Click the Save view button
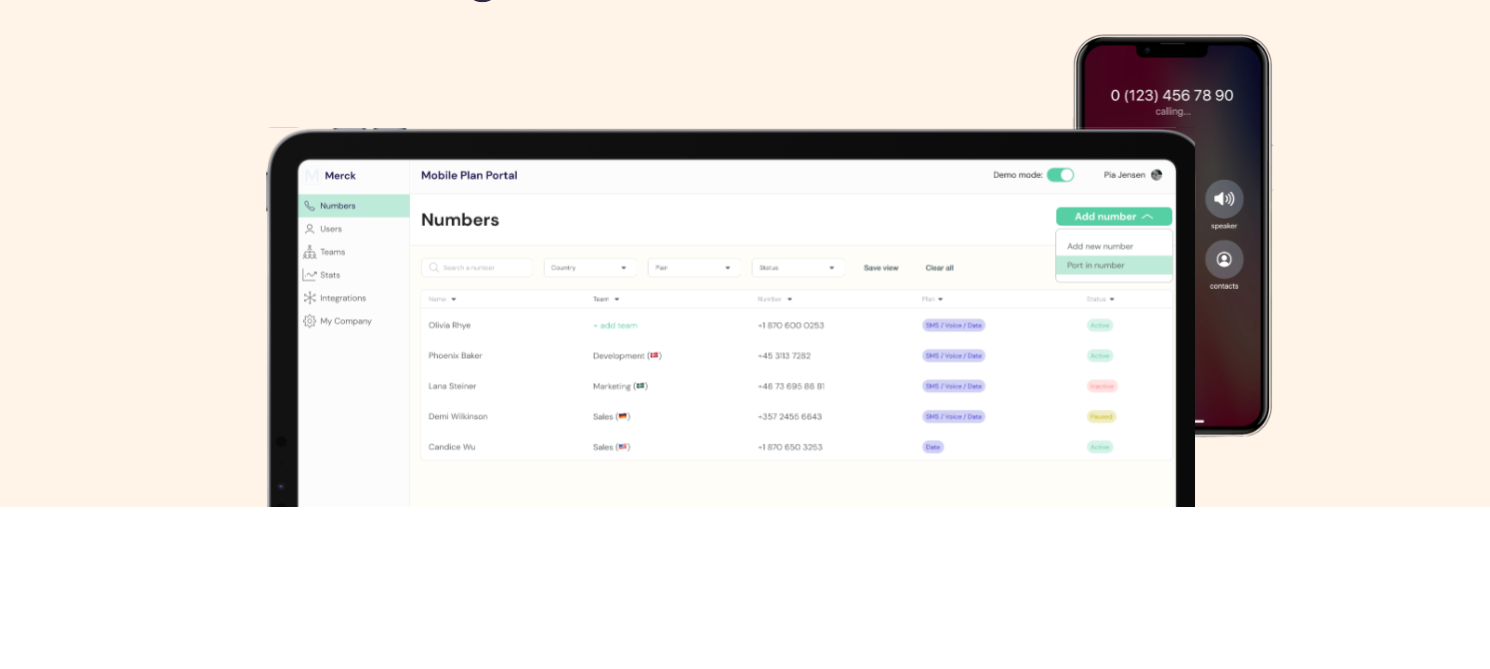 coord(881,267)
